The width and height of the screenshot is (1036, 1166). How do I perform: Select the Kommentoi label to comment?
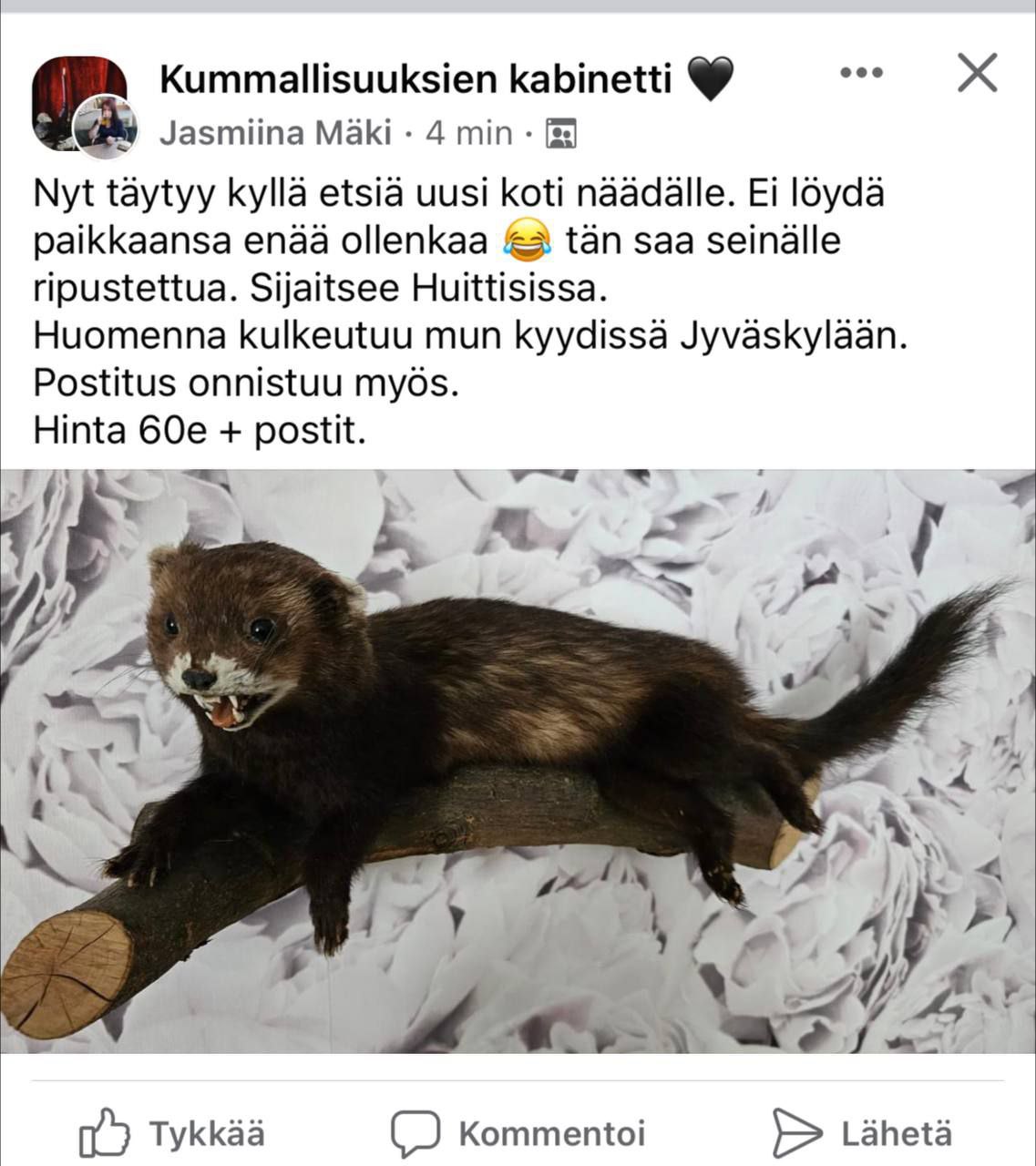click(552, 1134)
